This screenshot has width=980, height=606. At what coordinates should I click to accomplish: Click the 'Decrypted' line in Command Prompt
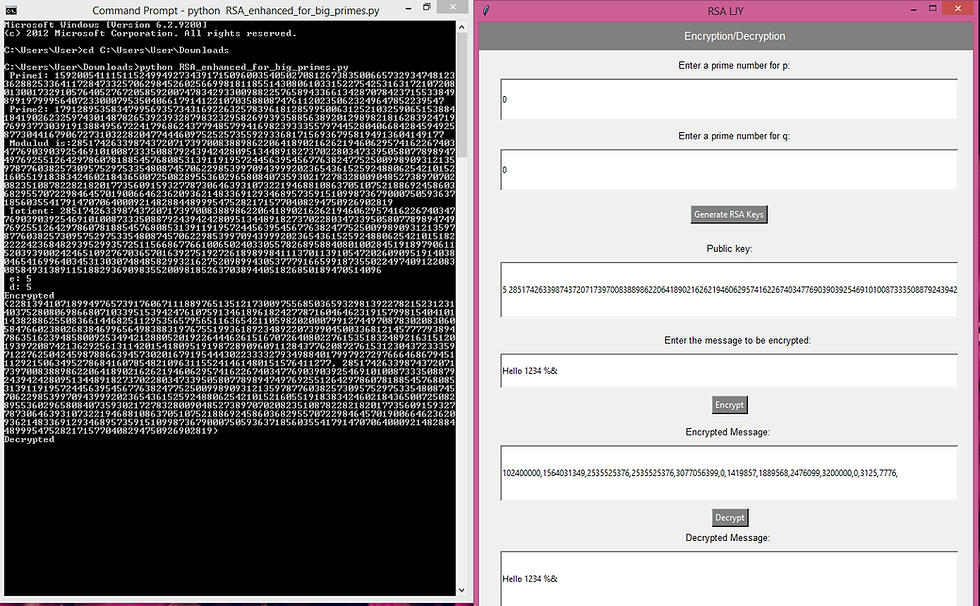(x=29, y=439)
